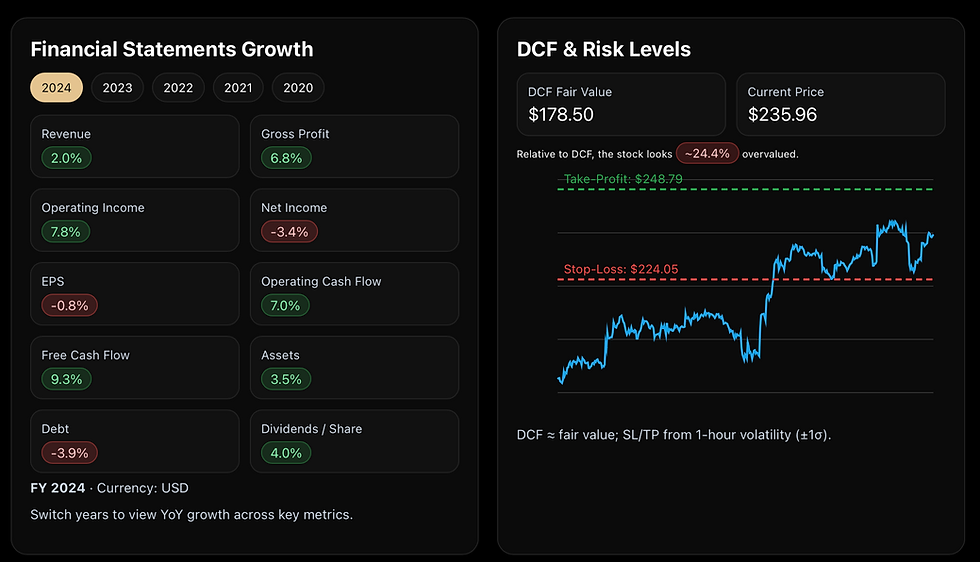The width and height of the screenshot is (980, 562).
Task: Click the EPS -0.8% badge
Action: point(70,306)
